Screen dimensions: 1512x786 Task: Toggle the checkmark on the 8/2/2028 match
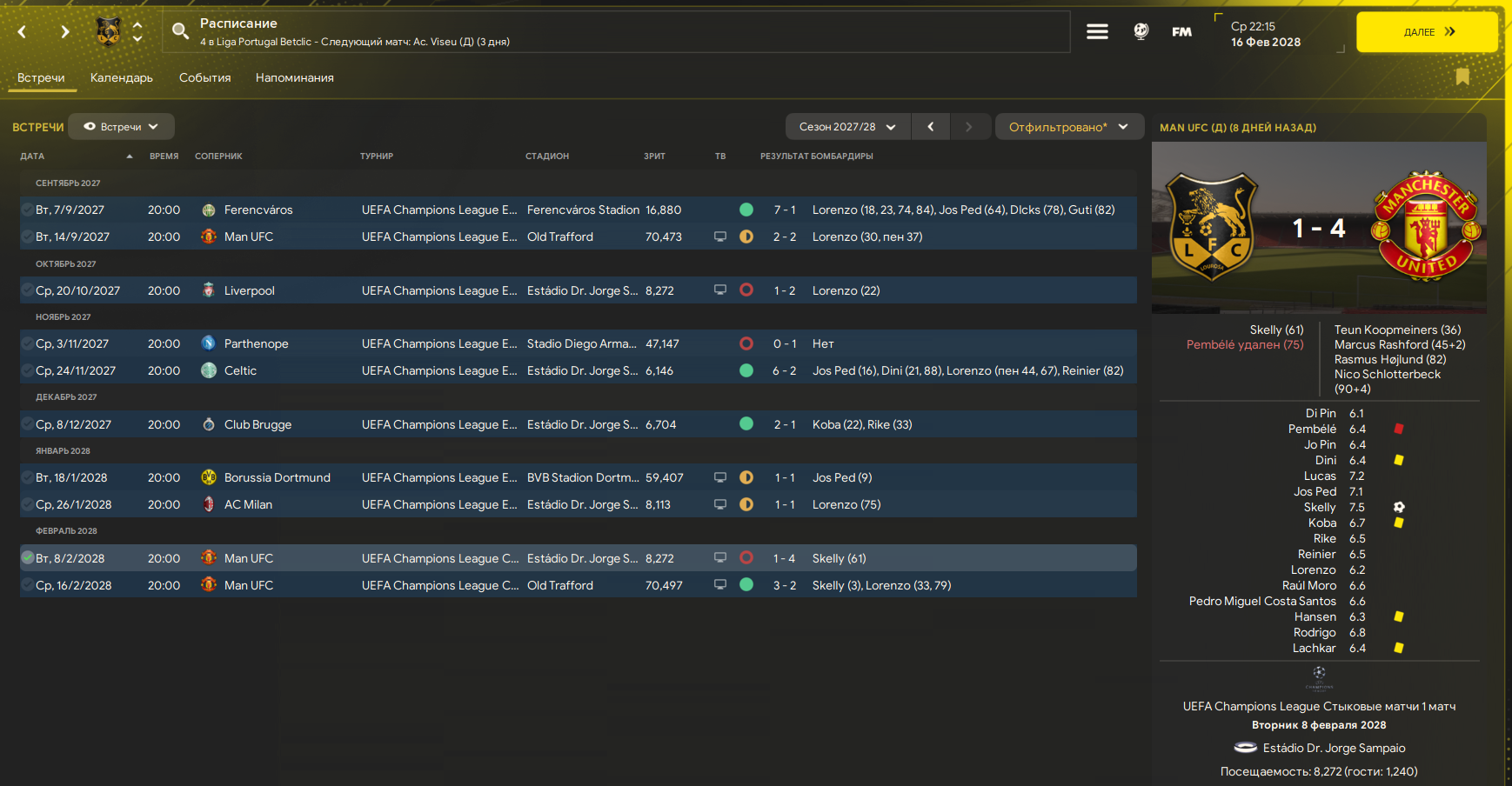point(28,558)
